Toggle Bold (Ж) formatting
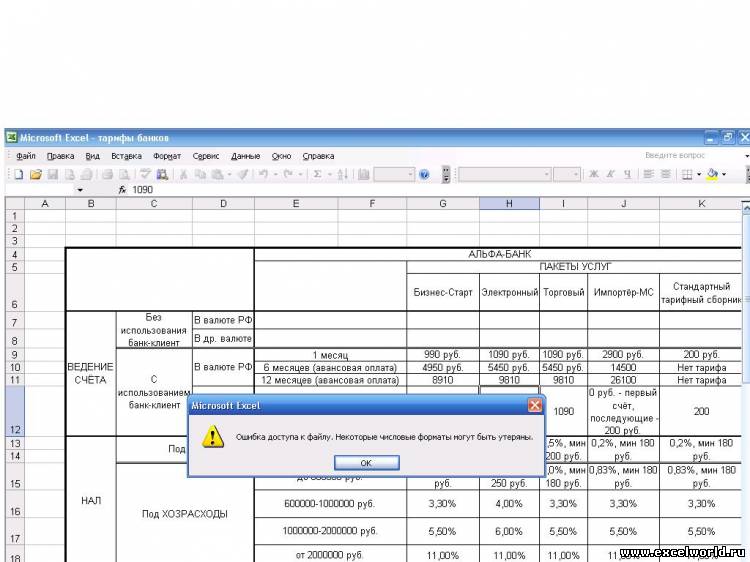The image size is (750, 562). [x=594, y=174]
